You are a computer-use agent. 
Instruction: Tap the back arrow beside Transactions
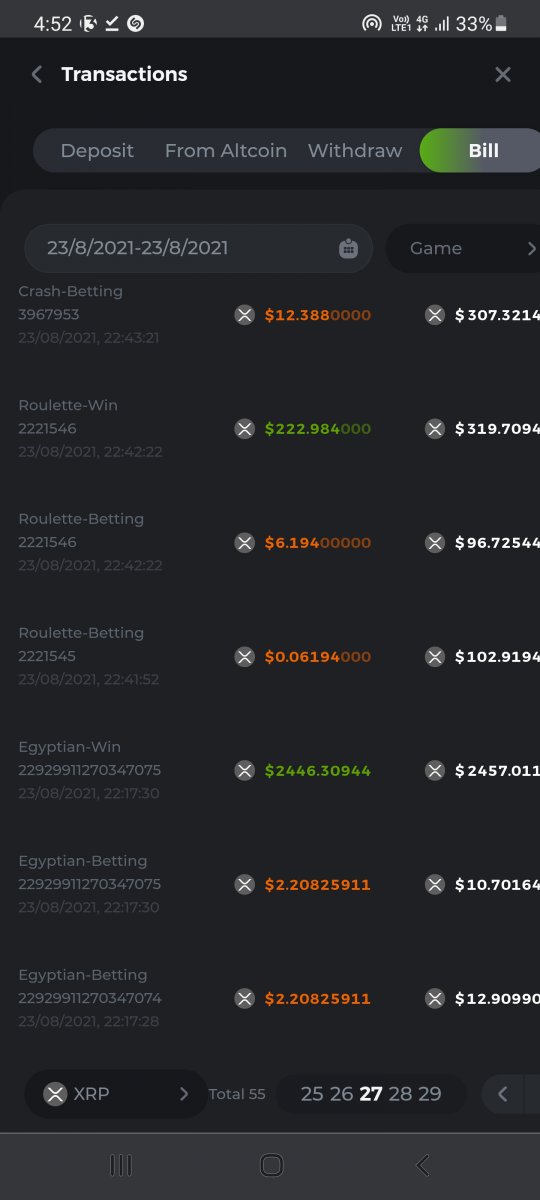pyautogui.click(x=37, y=74)
